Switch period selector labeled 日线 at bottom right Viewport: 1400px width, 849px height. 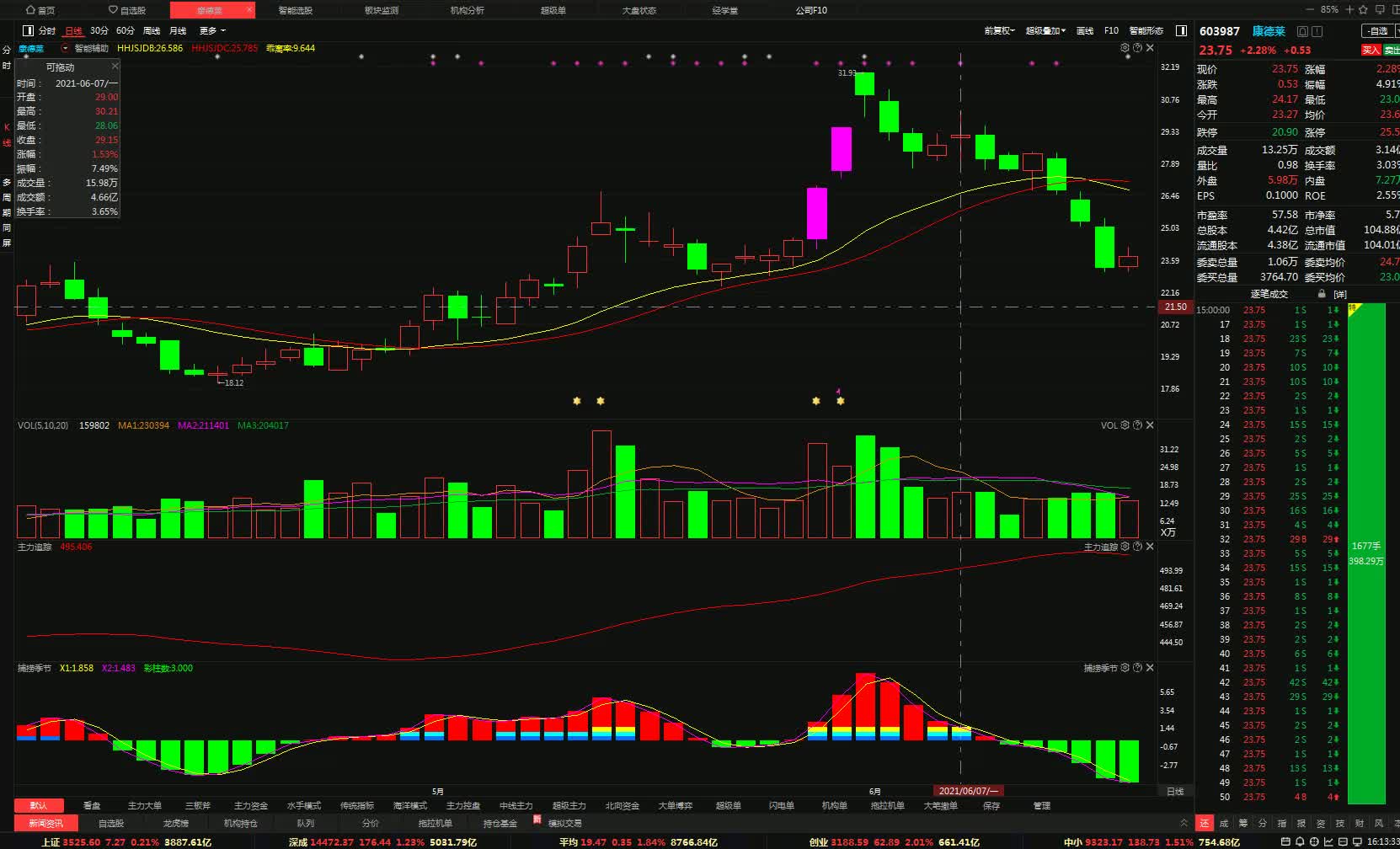pos(1174,791)
